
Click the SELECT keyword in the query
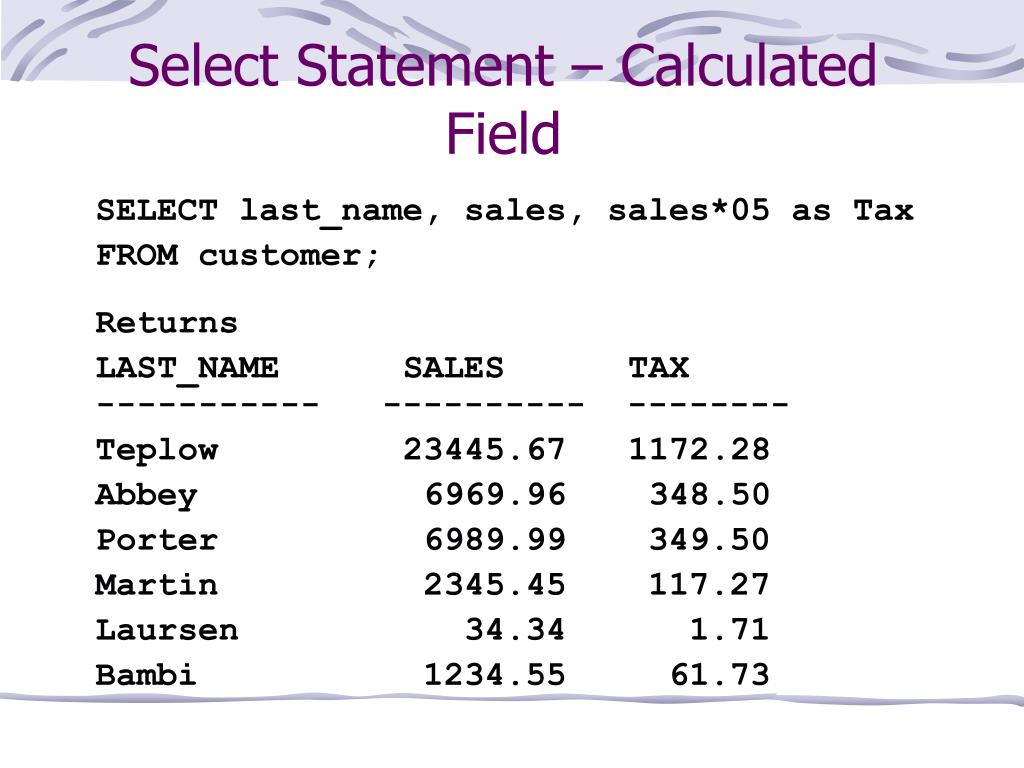tap(157, 210)
